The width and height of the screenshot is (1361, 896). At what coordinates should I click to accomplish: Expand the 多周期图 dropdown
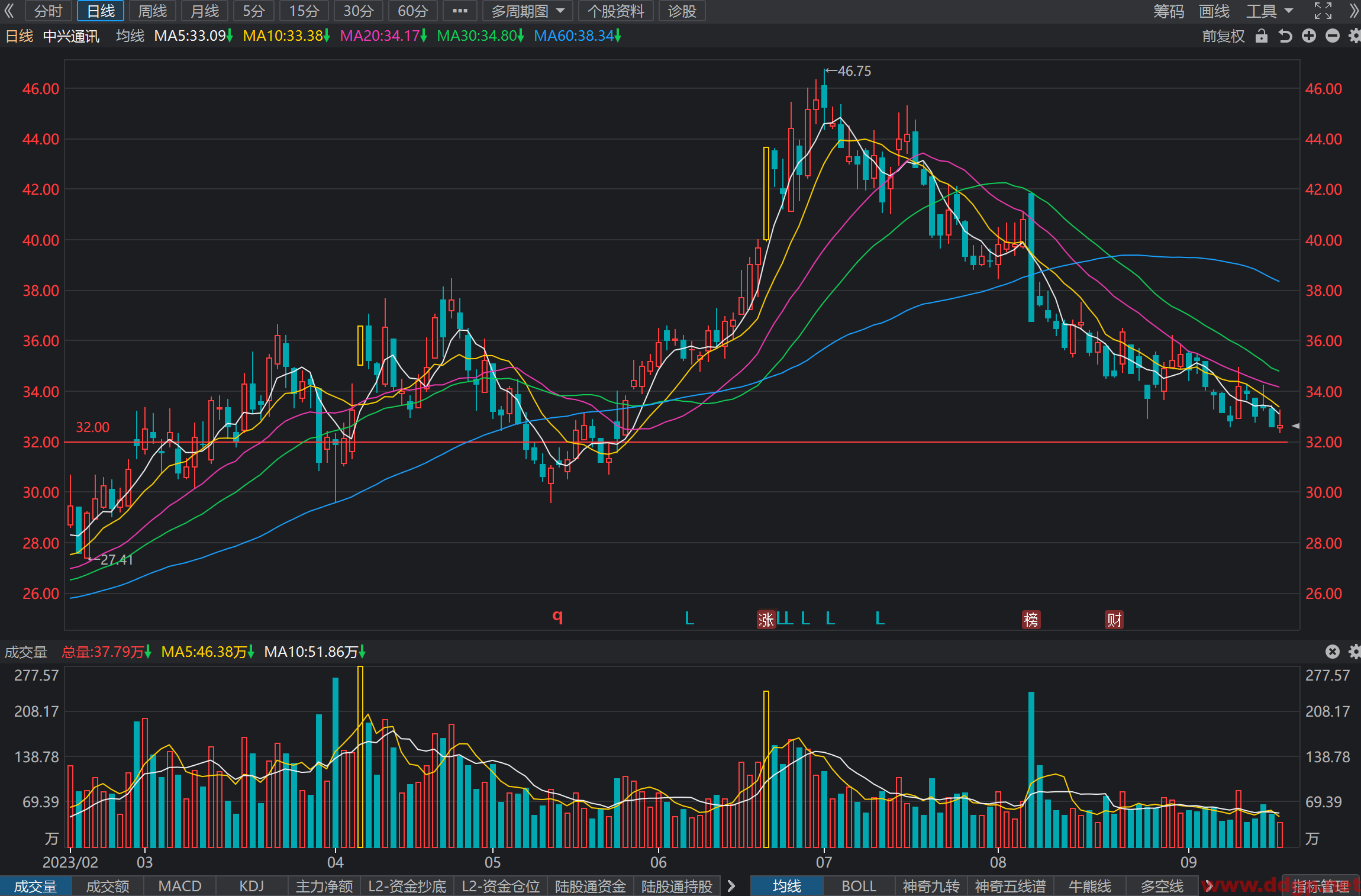point(528,11)
